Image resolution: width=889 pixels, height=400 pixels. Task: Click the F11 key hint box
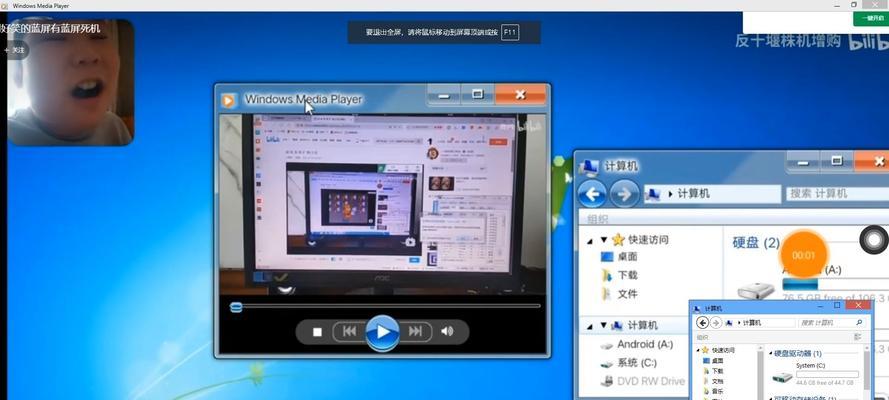[x=510, y=32]
